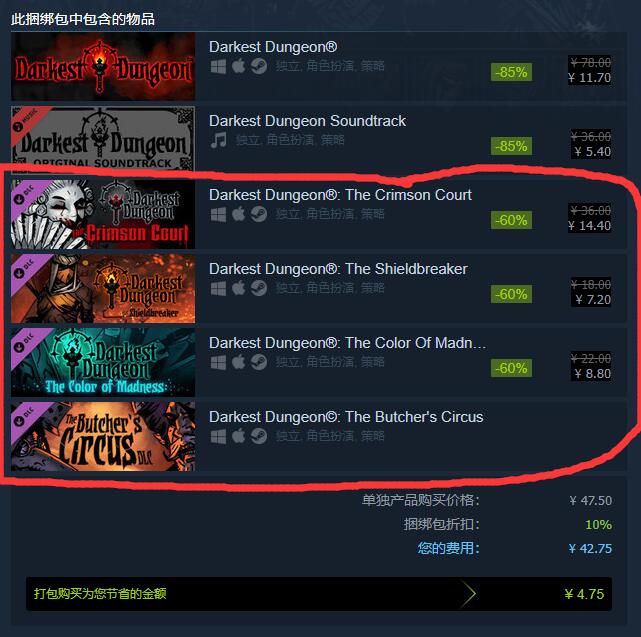Click Windows icon under Darkest Dungeon® base game
The image size is (641, 637).
(218, 66)
